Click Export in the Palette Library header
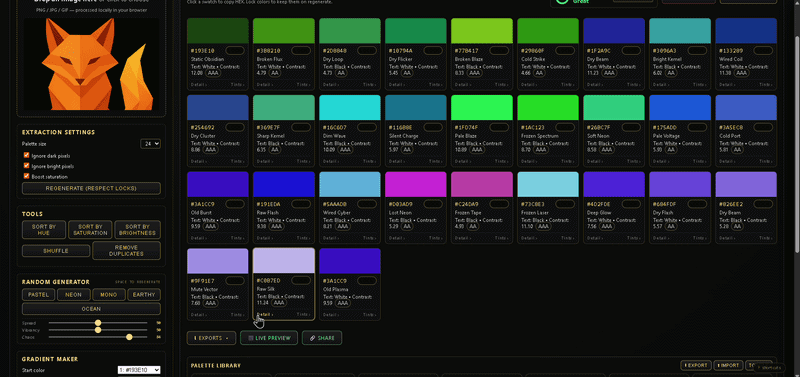 point(696,365)
